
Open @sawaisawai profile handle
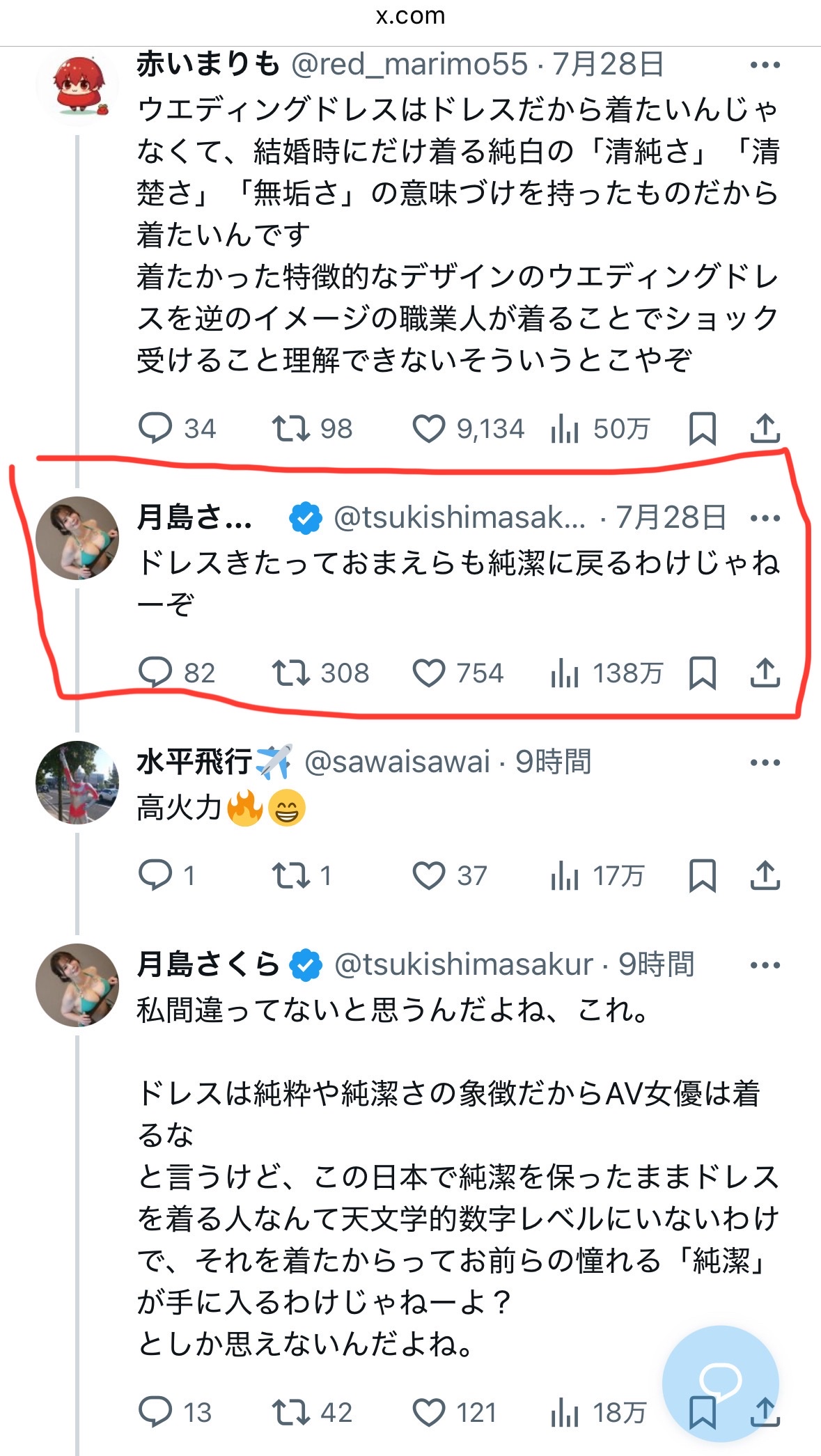398,762
